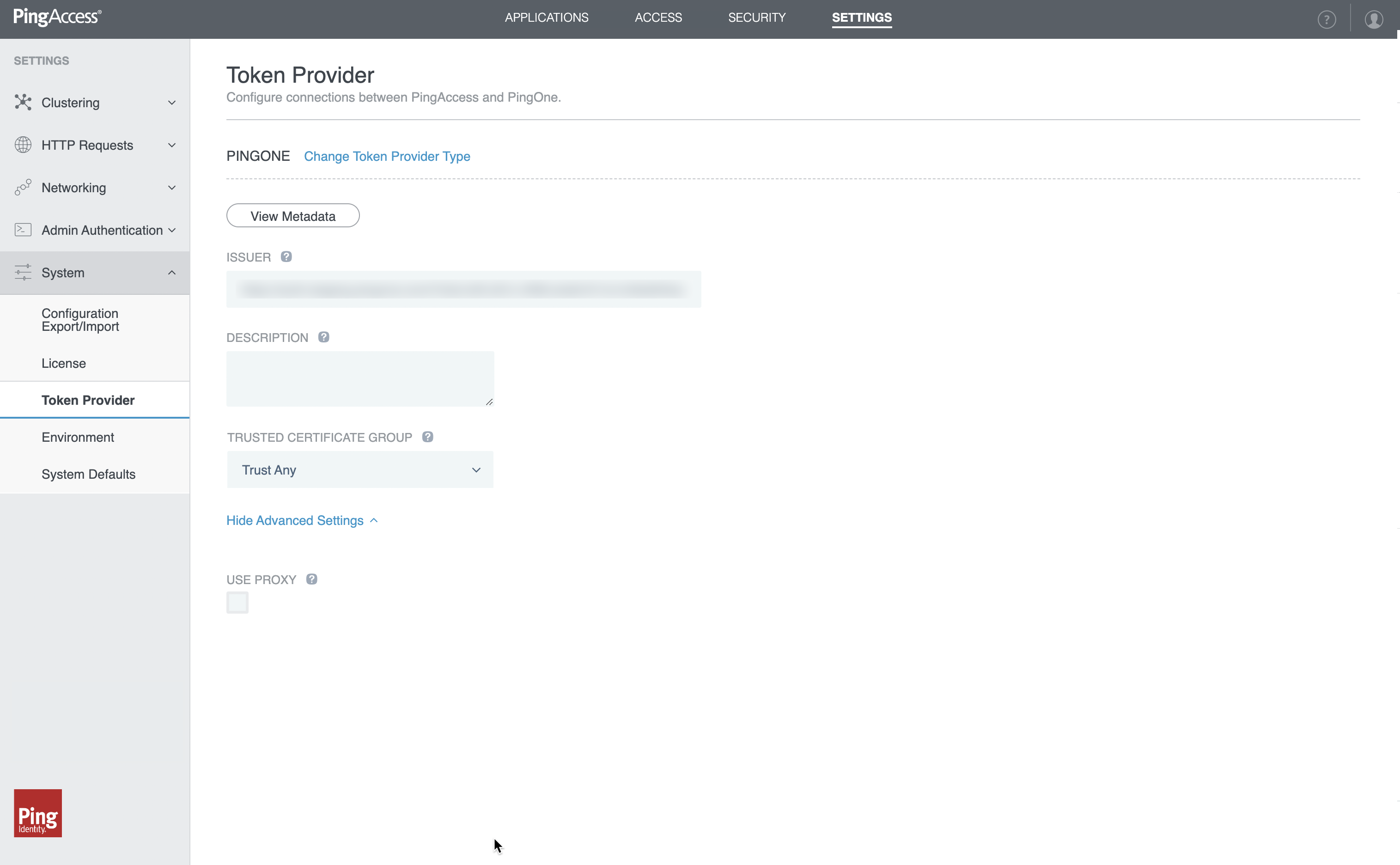Click the Networking nodes icon
The image size is (1400, 865).
tap(23, 187)
